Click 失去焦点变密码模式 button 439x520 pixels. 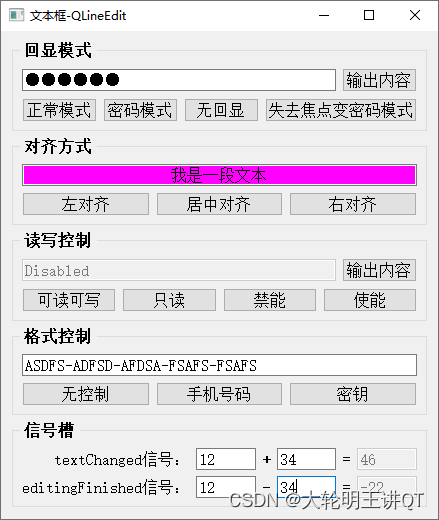(341, 110)
